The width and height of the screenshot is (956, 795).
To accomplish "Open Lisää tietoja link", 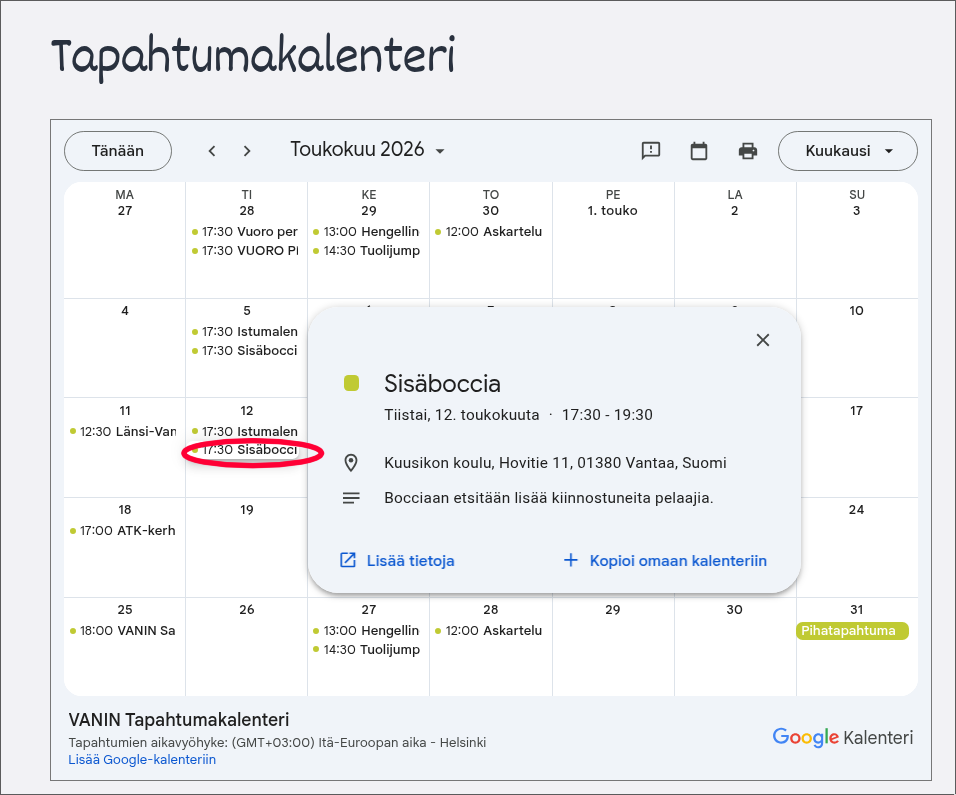I will coord(397,560).
